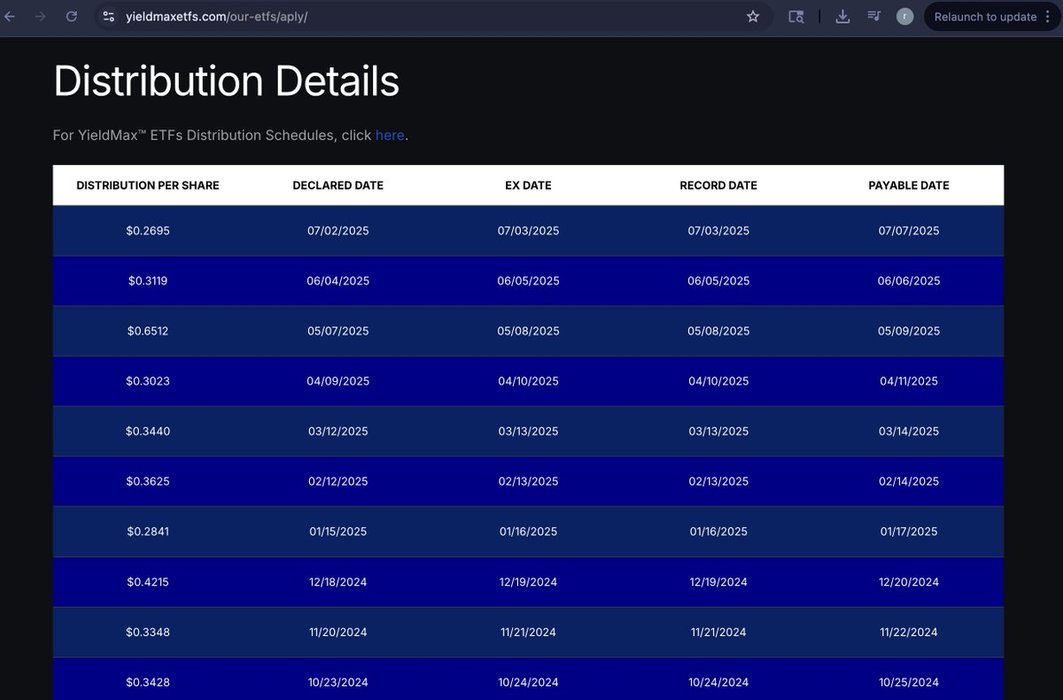Click the browser back arrow

(10, 16)
